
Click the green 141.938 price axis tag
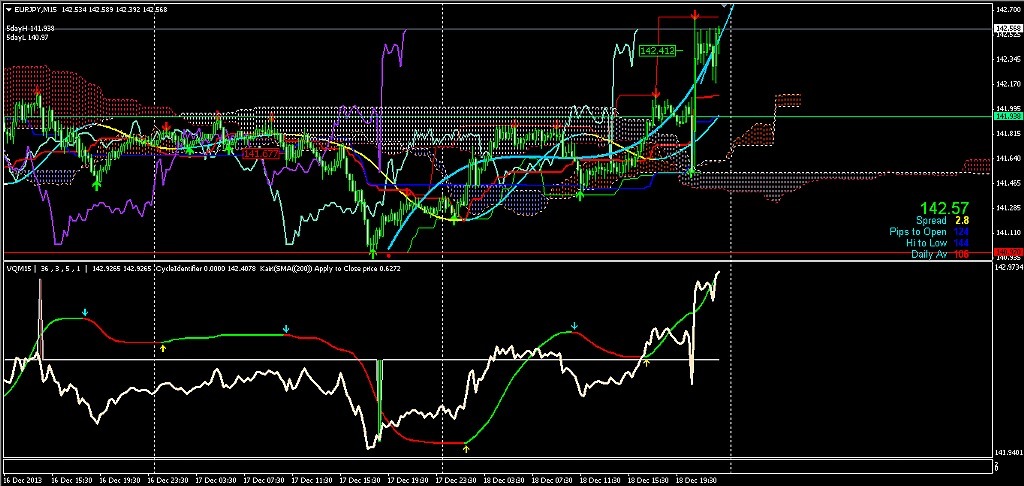(1008, 117)
